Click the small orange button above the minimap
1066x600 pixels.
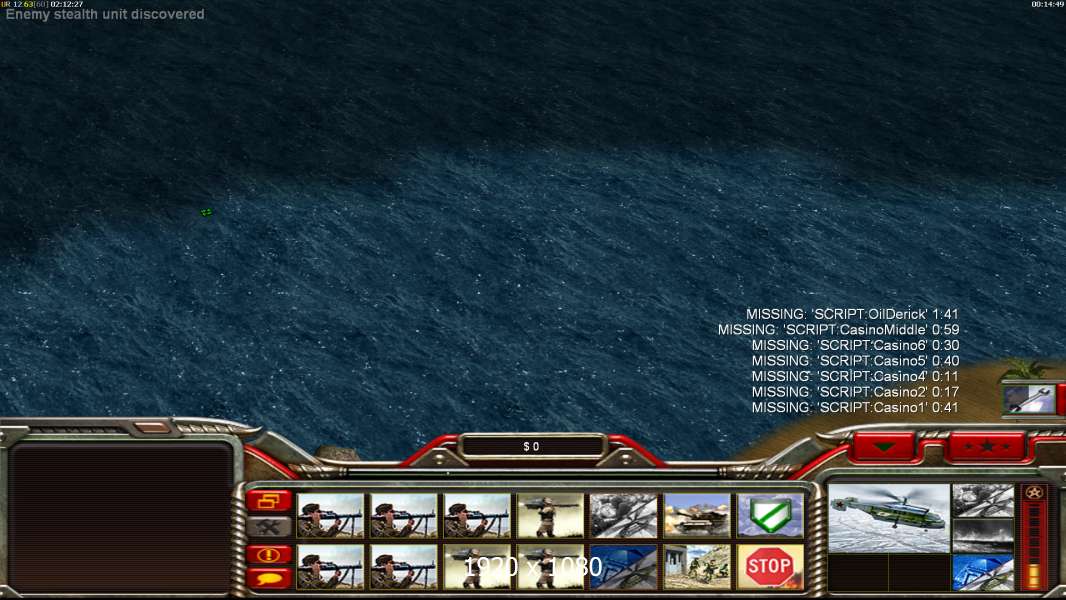(x=152, y=427)
